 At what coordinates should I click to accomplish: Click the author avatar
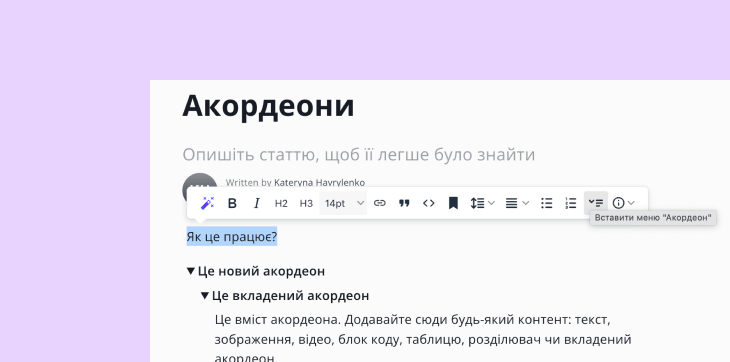tap(200, 181)
